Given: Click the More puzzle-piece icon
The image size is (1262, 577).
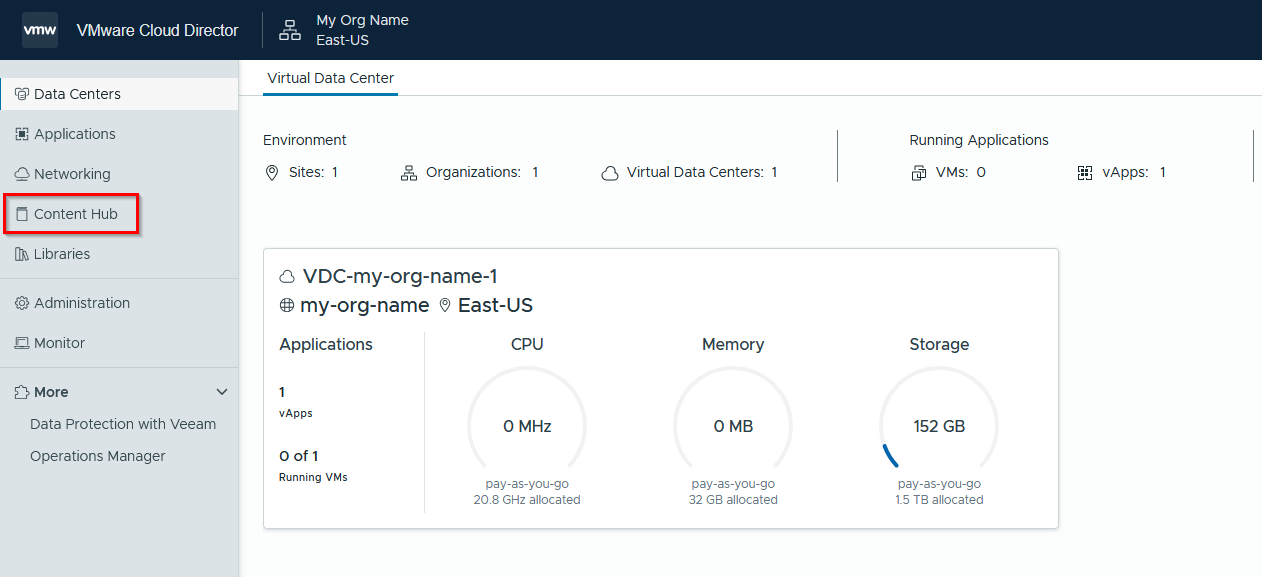Looking at the screenshot, I should point(22,392).
